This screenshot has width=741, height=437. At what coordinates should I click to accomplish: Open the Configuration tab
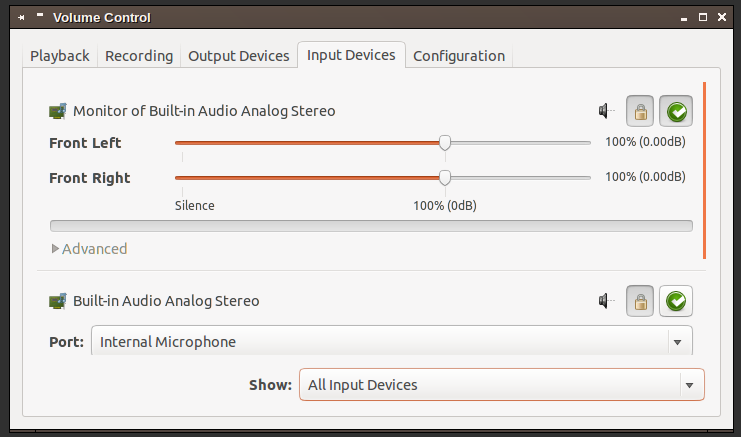tap(459, 56)
